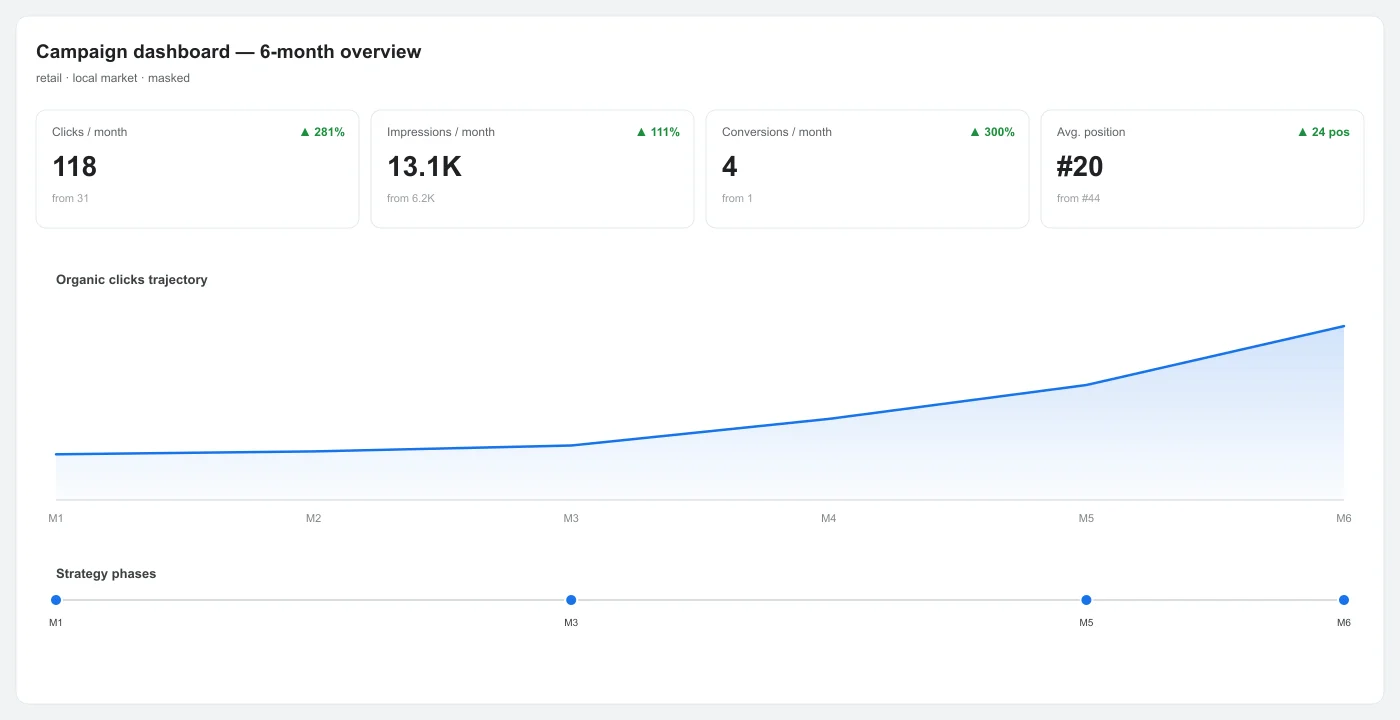The width and height of the screenshot is (1400, 720).
Task: Click the 'Strategy phases' heading
Action: tap(106, 574)
